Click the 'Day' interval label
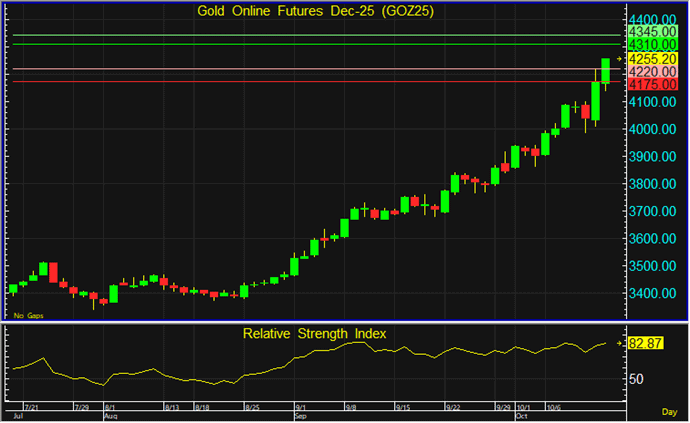The image size is (690, 423). tap(669, 412)
